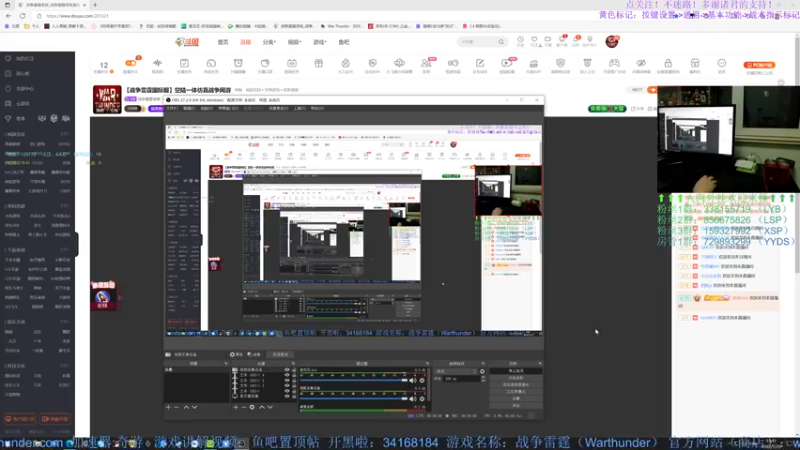Pop out the OBS Scenes panel dock icon
The height and width of the screenshot is (450, 800).
pyautogui.click(x=227, y=364)
